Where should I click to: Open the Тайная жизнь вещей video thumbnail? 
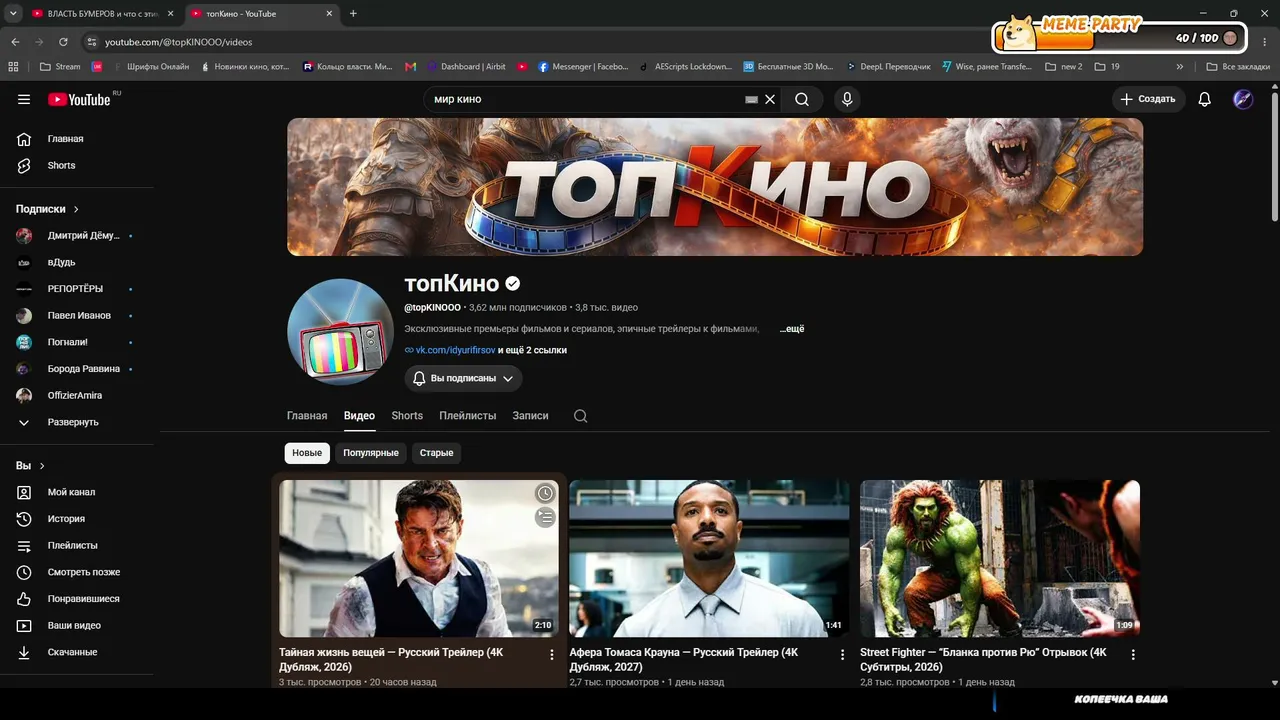419,558
